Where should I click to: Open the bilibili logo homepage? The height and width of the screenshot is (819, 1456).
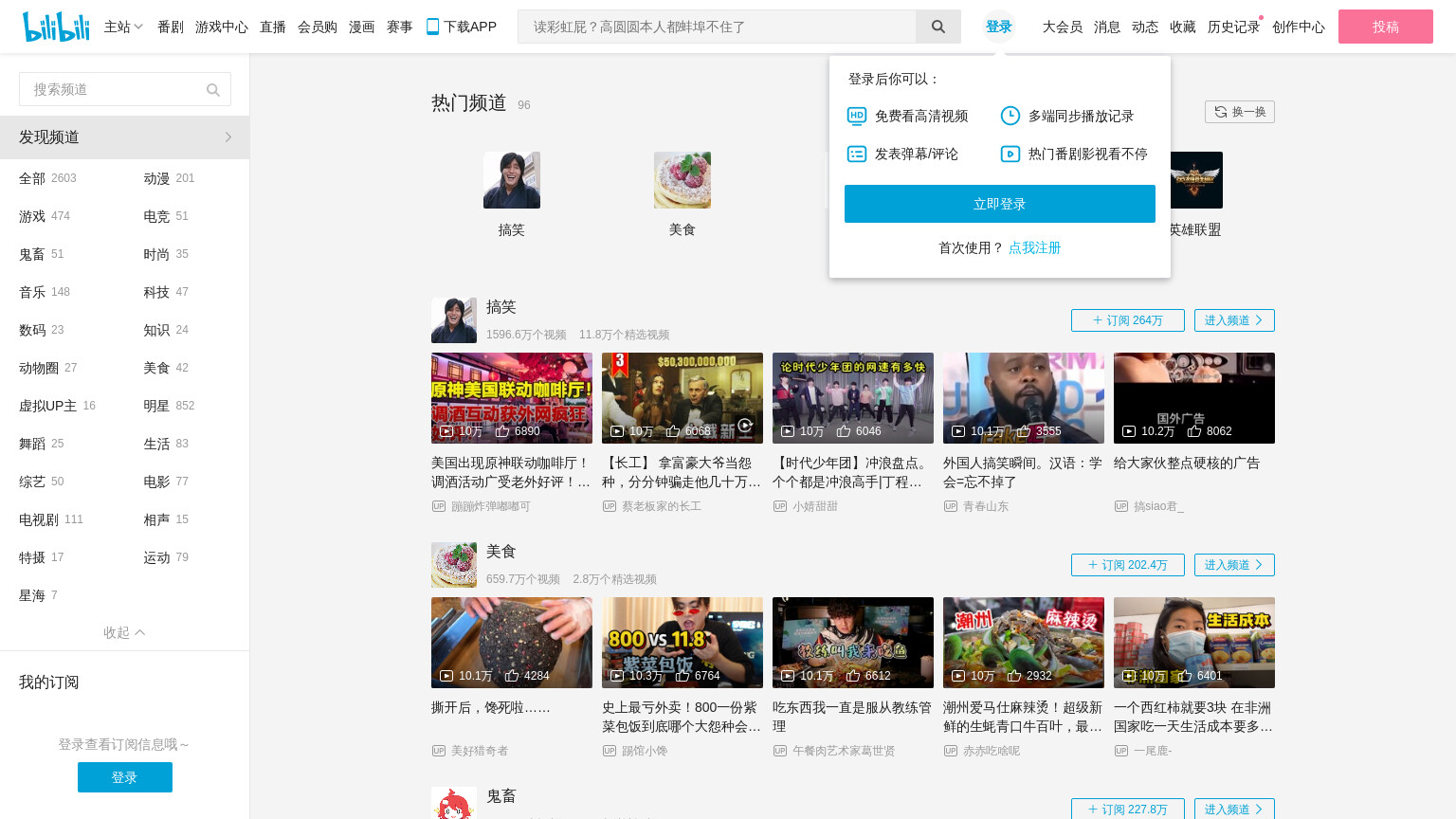[x=56, y=27]
